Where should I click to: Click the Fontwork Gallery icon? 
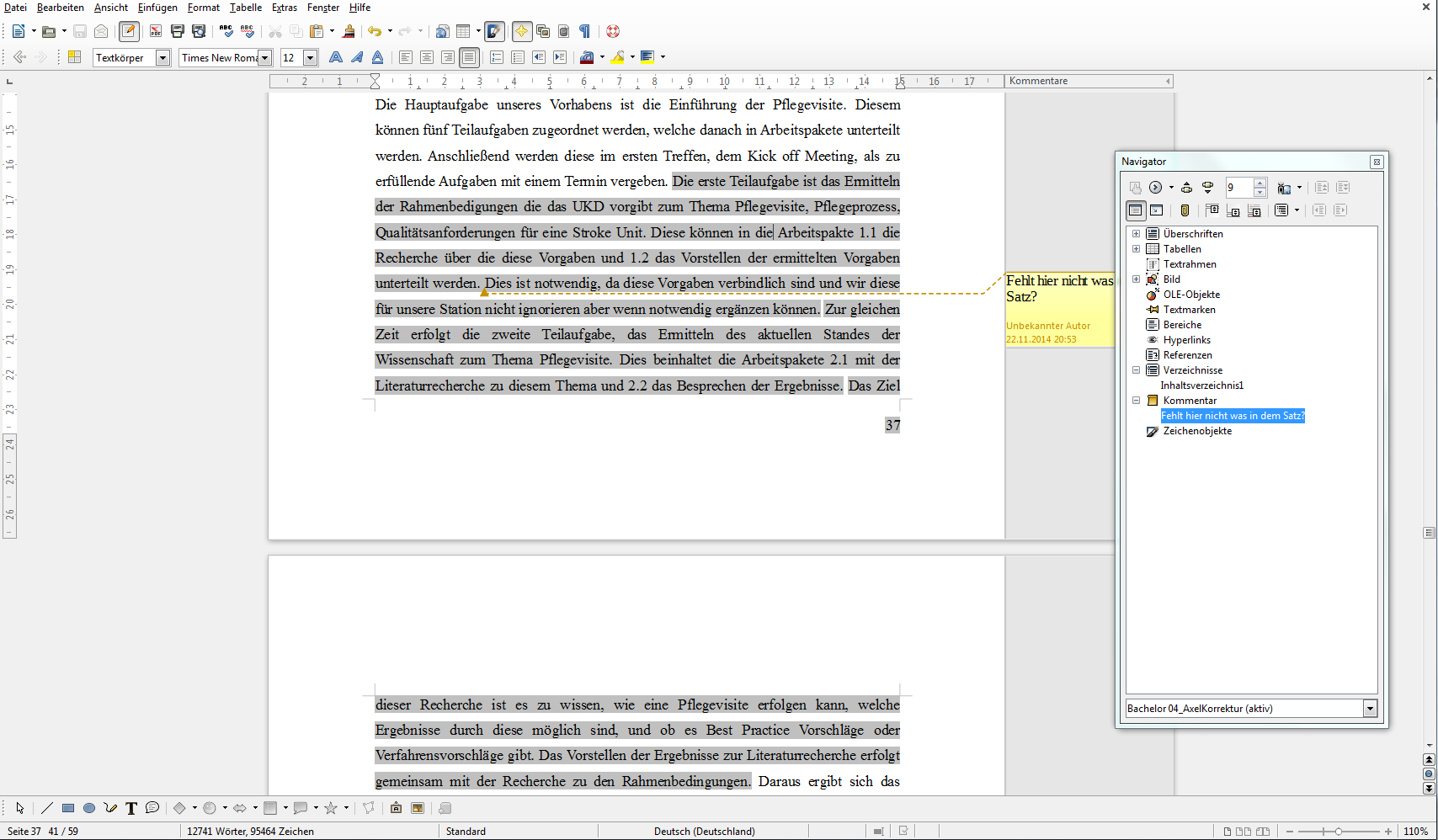click(396, 808)
